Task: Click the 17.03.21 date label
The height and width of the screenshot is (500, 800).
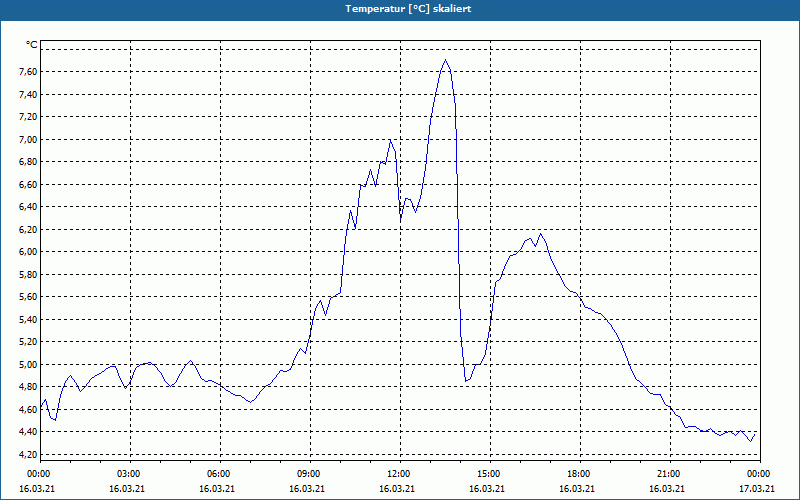Action: [757, 489]
